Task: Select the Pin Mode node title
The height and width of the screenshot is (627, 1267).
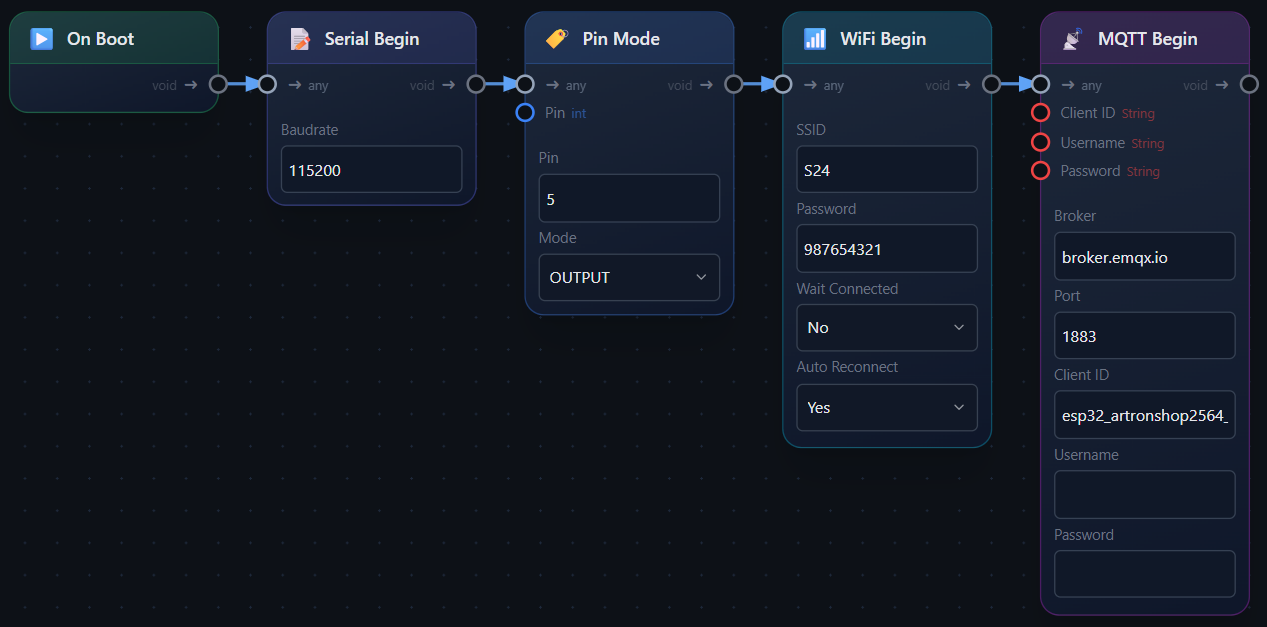Action: click(621, 39)
